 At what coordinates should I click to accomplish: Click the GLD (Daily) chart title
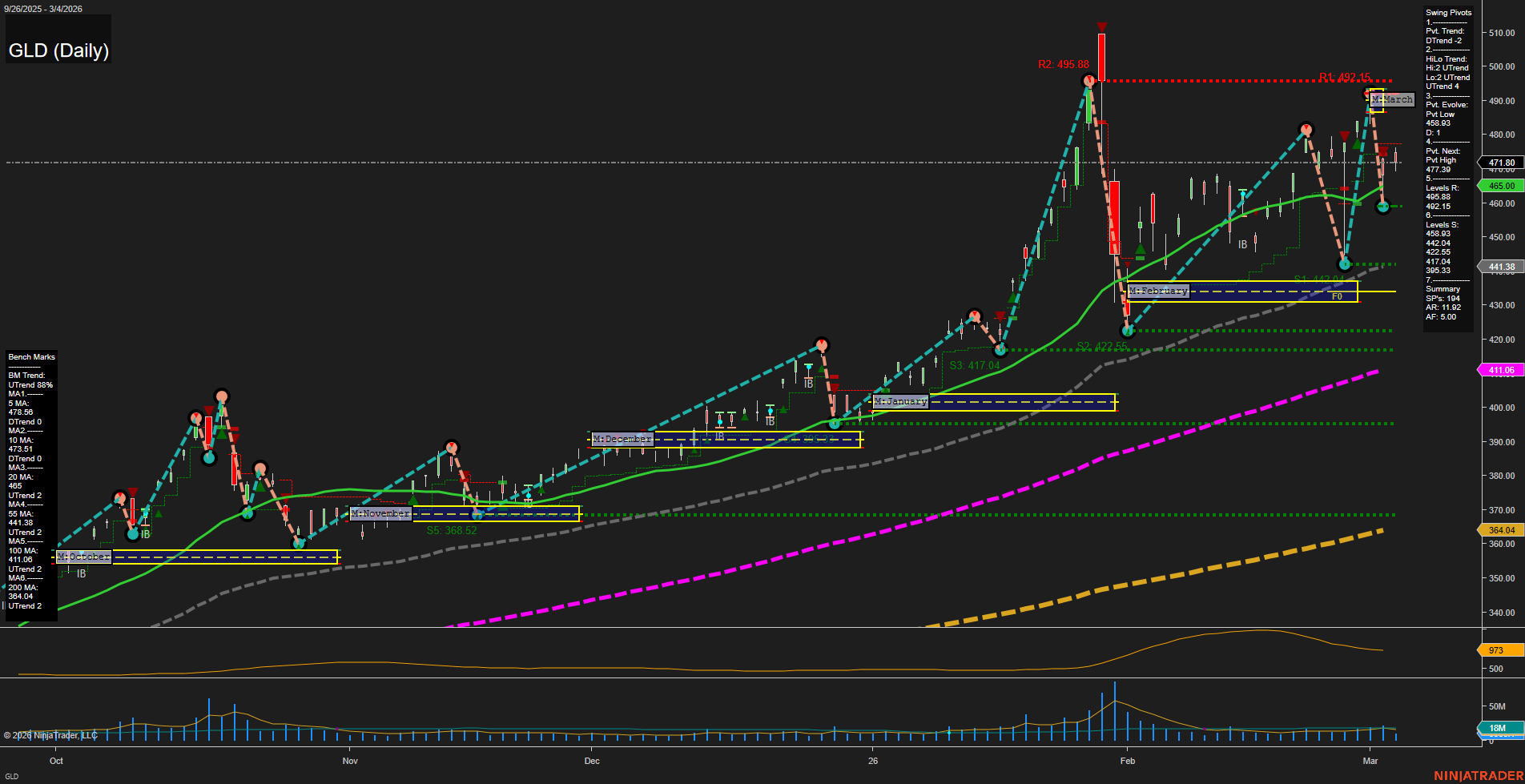pos(58,50)
